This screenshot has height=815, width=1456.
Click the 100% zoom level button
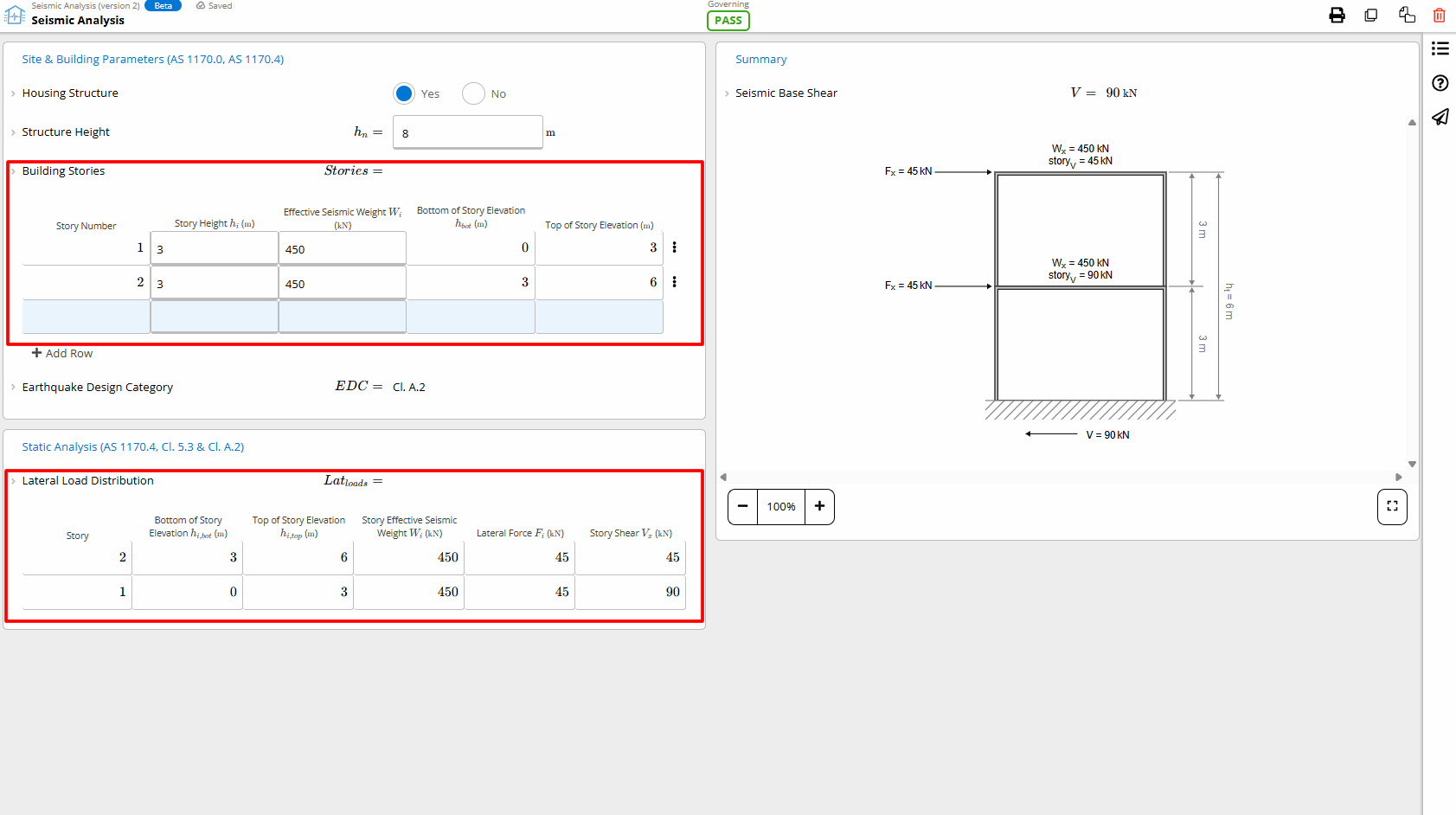781,506
